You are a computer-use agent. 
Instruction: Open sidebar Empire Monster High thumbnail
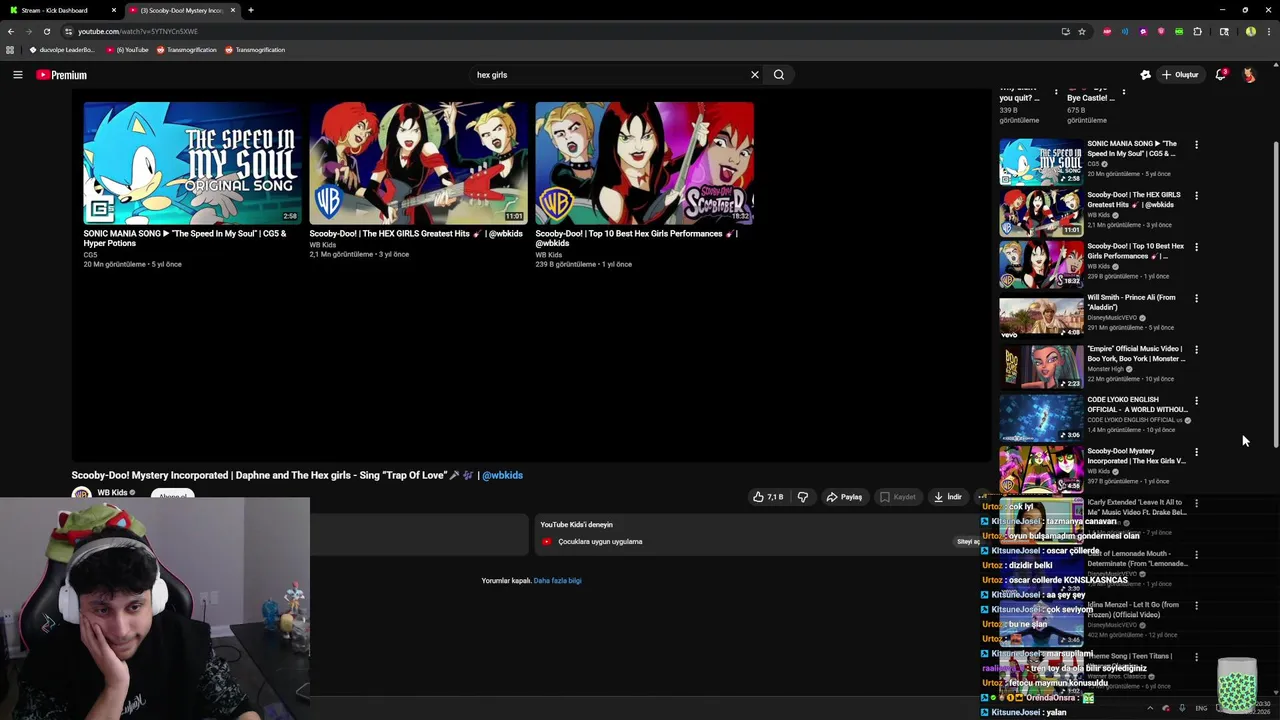click(1041, 367)
